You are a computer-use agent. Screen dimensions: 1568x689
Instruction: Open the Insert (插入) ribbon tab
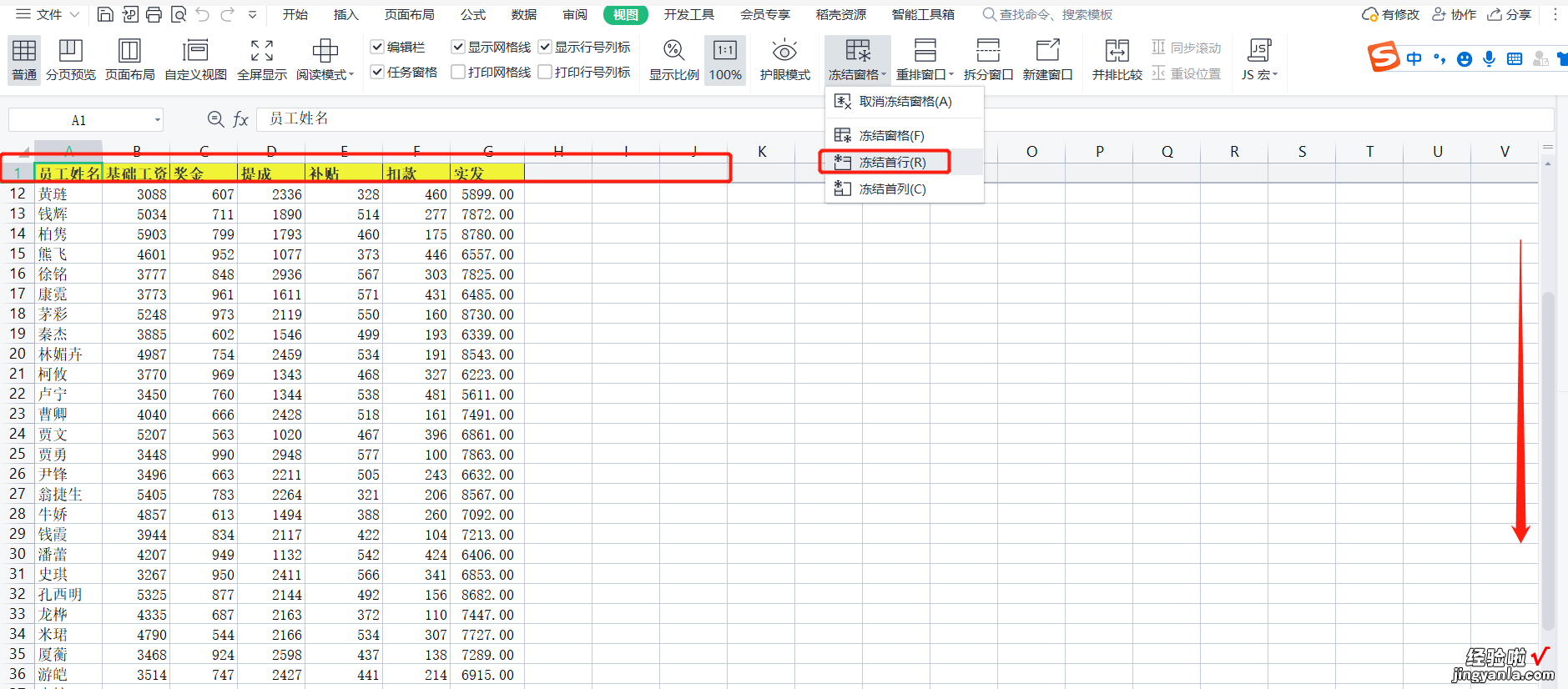click(x=345, y=14)
